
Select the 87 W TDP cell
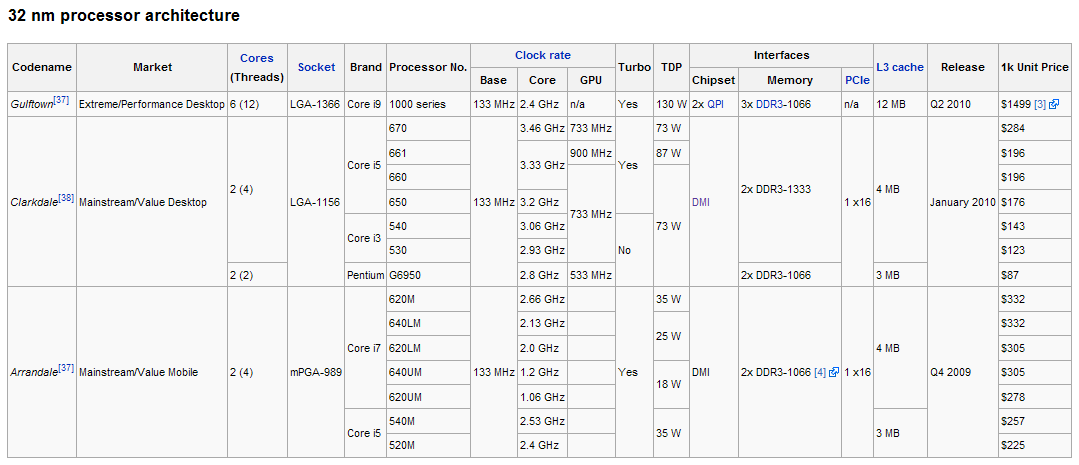click(670, 153)
